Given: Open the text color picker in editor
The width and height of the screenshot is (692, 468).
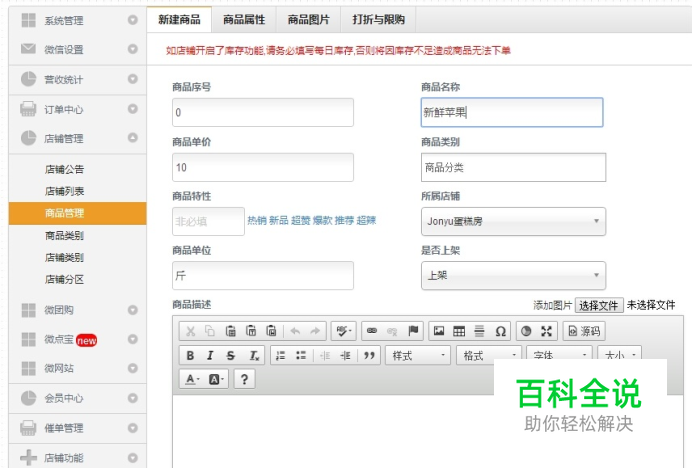Looking at the screenshot, I should [x=190, y=379].
